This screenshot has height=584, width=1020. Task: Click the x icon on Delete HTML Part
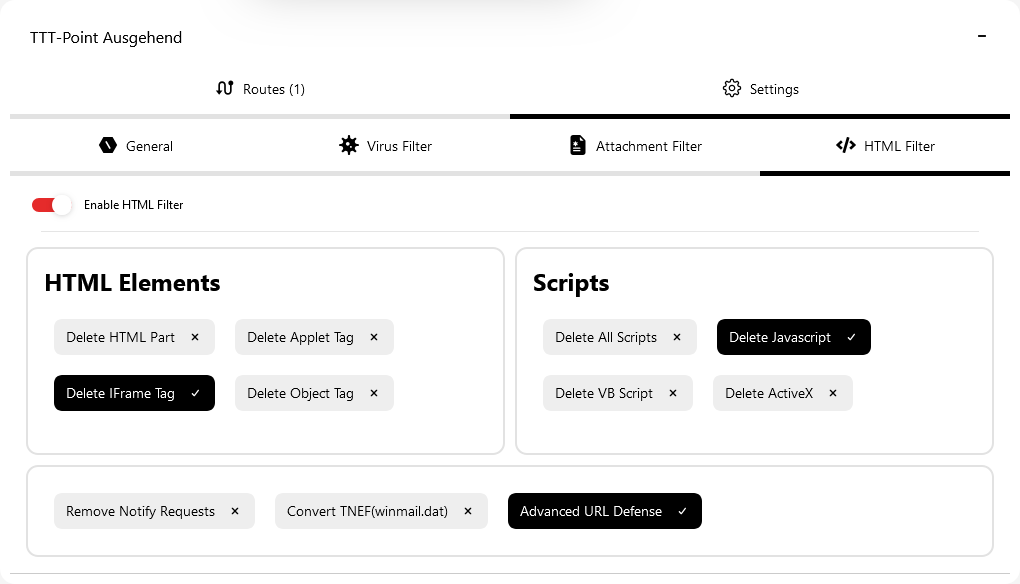[195, 338]
